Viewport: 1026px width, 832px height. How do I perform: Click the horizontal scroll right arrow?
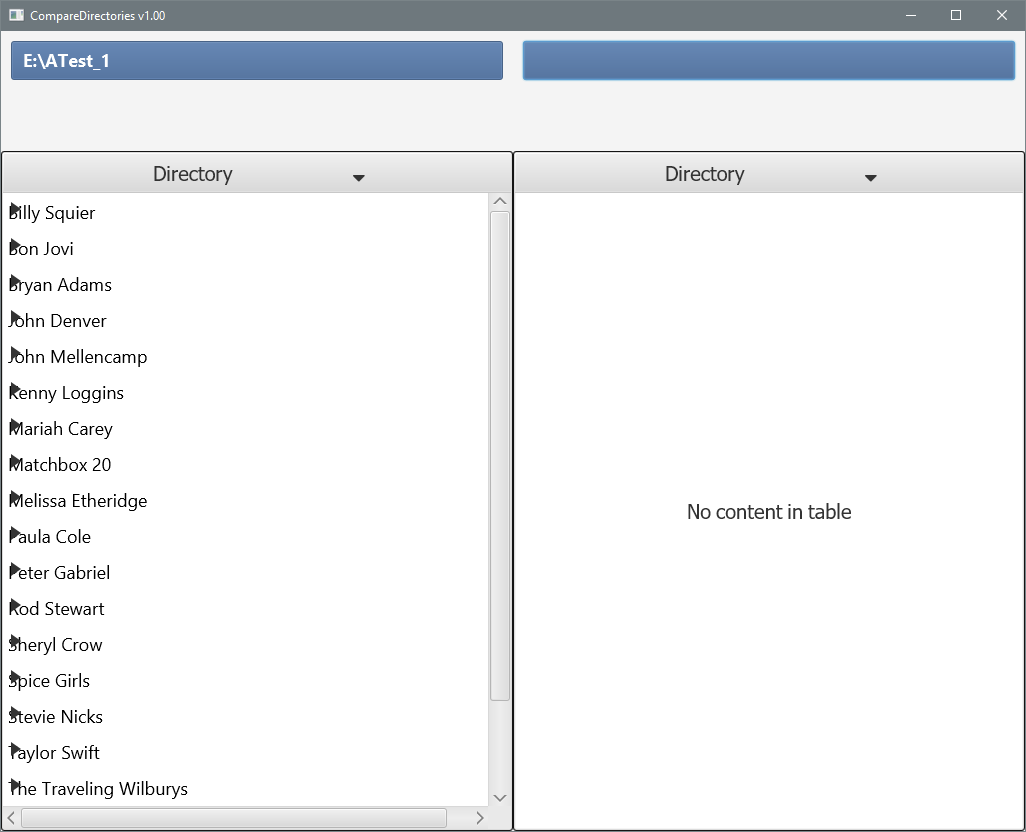(480, 818)
